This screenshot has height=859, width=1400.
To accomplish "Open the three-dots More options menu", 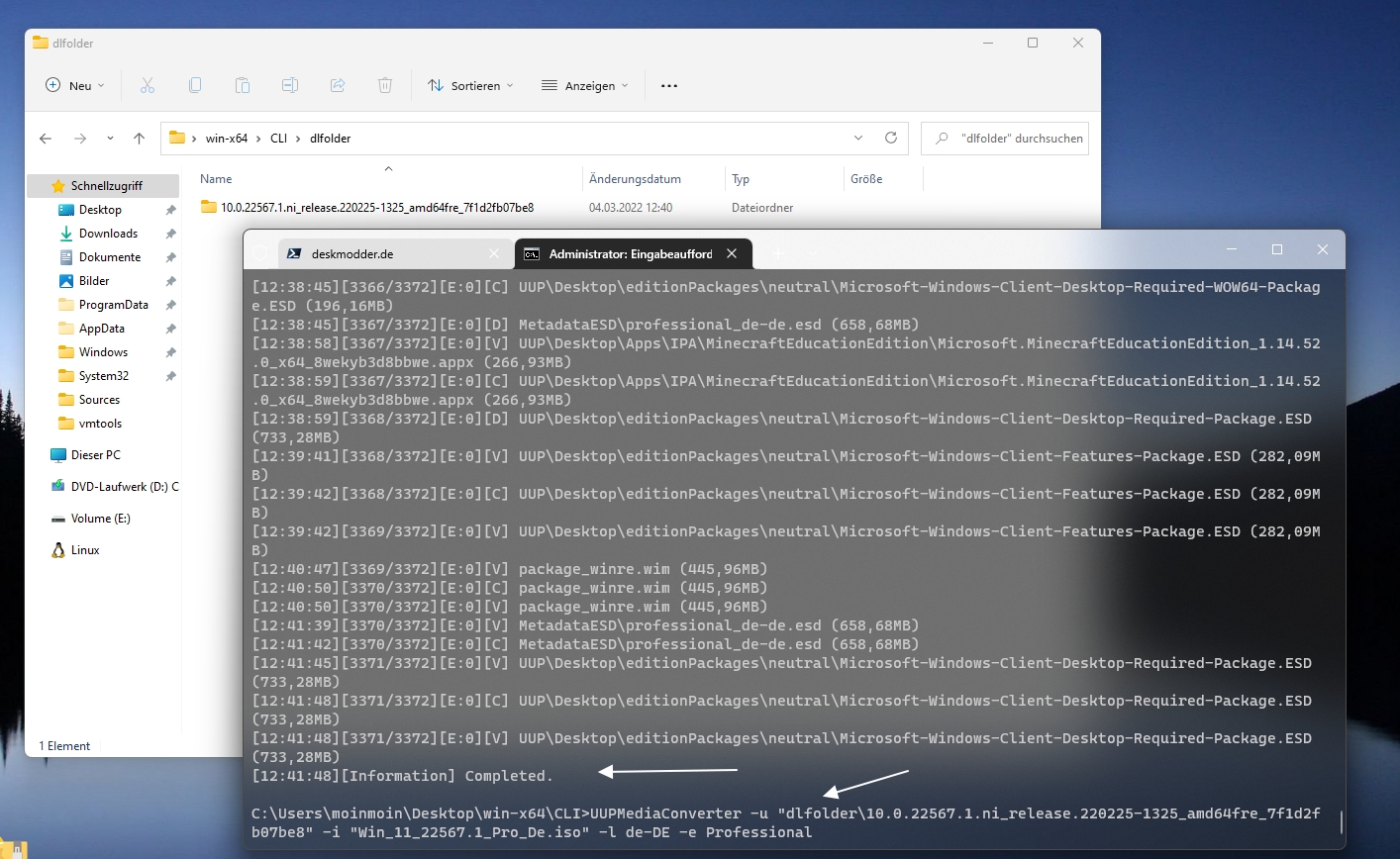I will pyautogui.click(x=669, y=86).
